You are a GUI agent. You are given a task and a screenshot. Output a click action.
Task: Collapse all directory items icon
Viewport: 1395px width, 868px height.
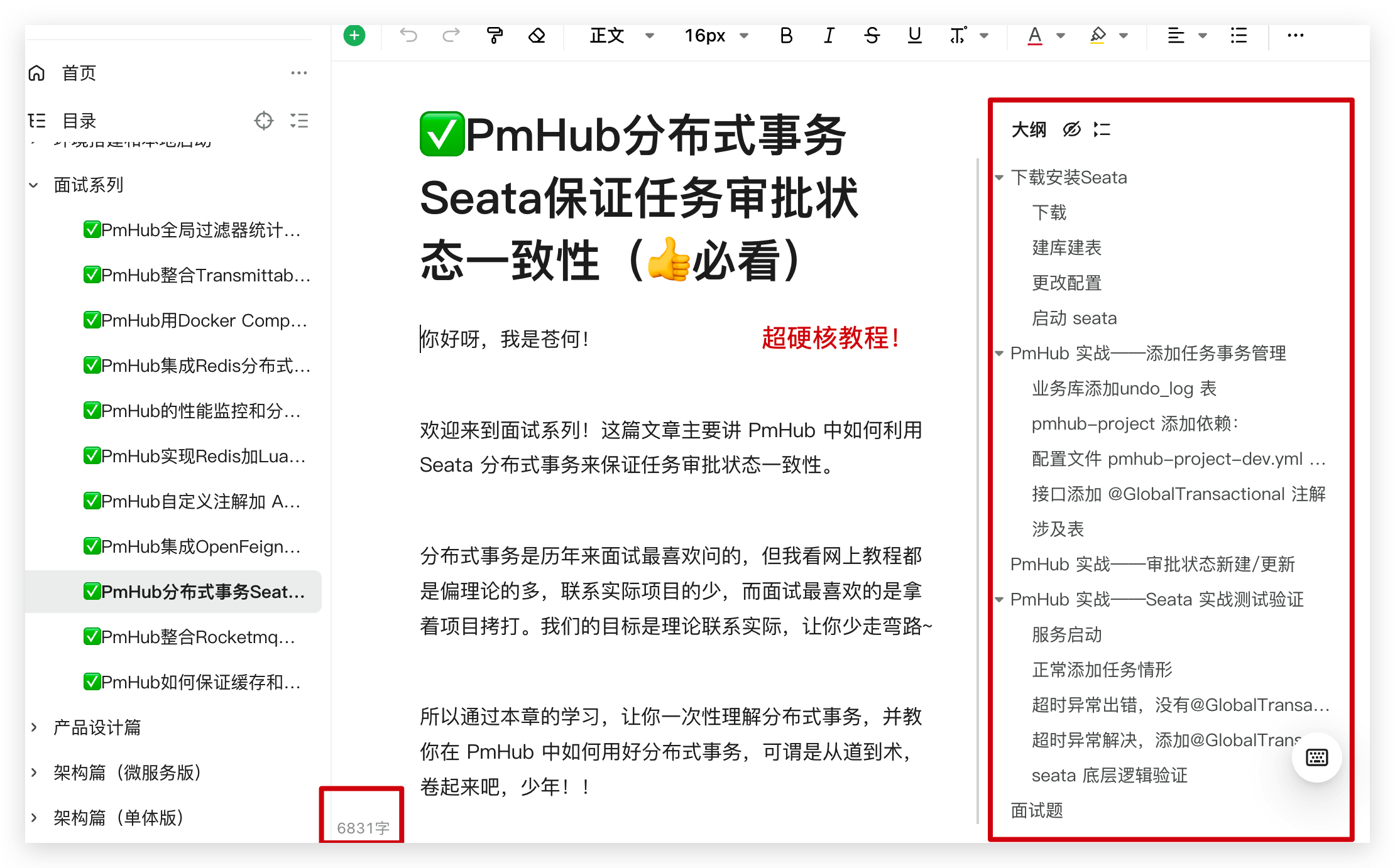pos(299,120)
